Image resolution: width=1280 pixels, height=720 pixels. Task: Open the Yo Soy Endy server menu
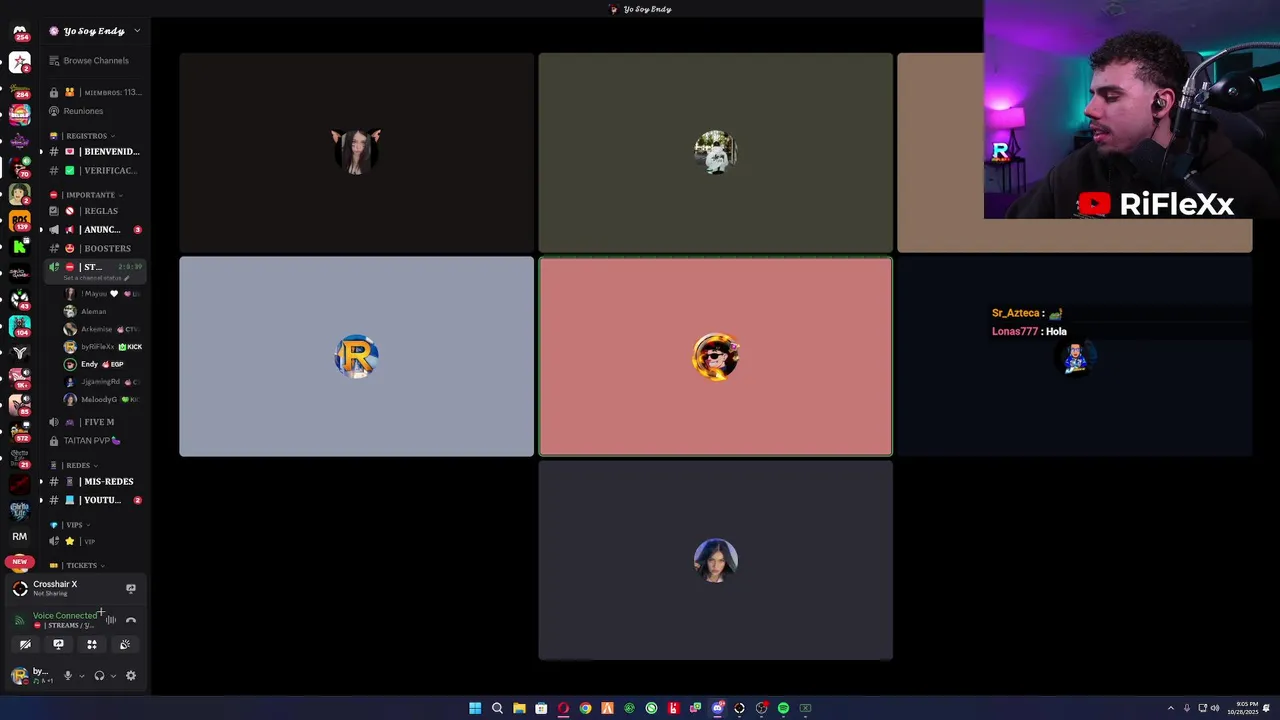click(x=95, y=31)
